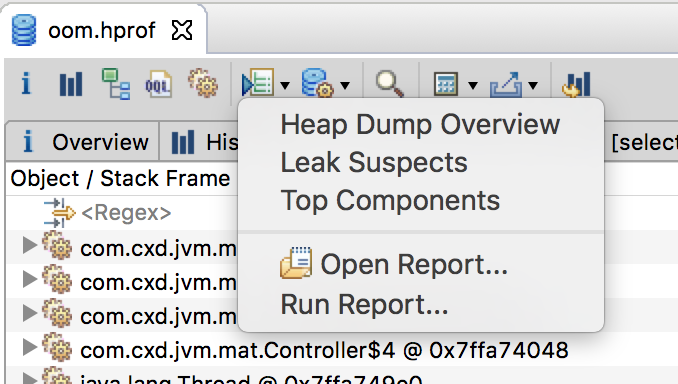Expand the second com.cxd.jvm.m thread row

[x=29, y=279]
